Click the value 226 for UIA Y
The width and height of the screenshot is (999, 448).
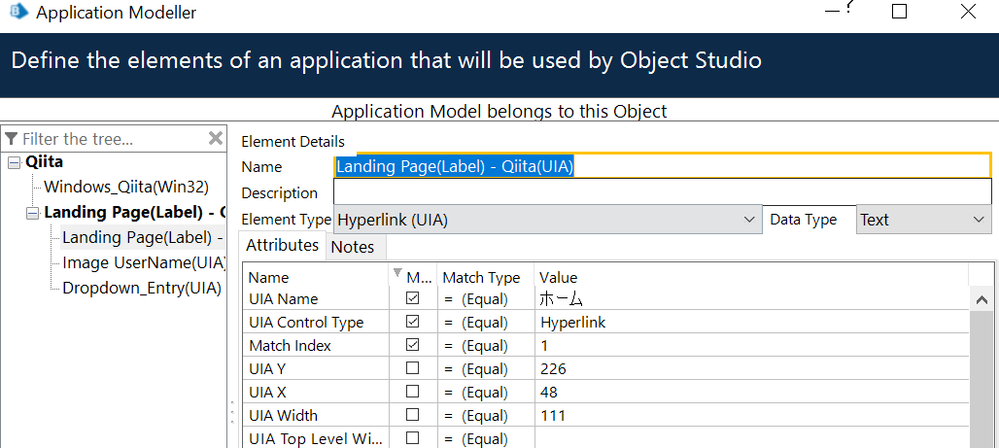click(x=553, y=369)
